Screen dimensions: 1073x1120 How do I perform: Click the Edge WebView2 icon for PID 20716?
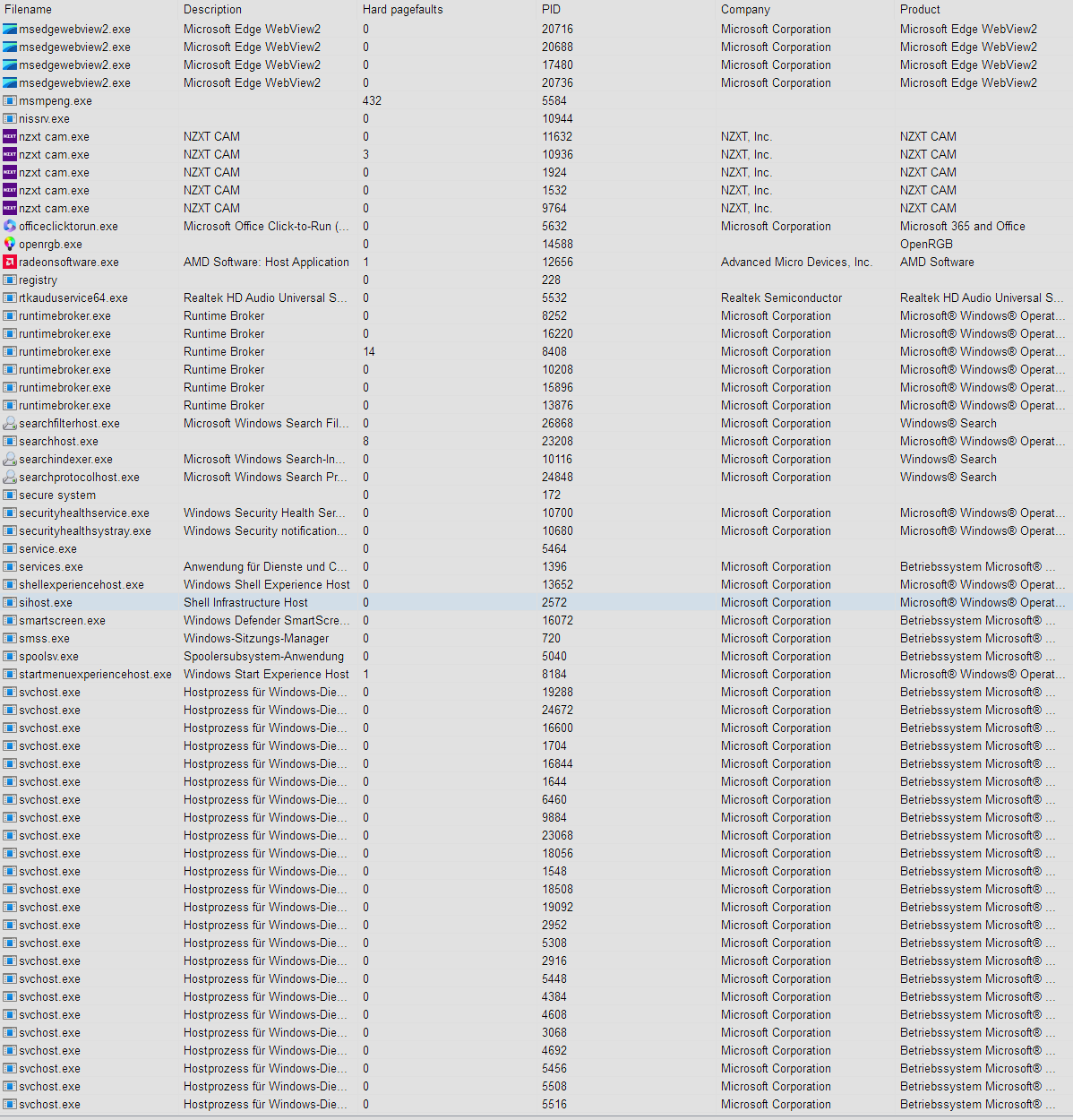pyautogui.click(x=10, y=29)
